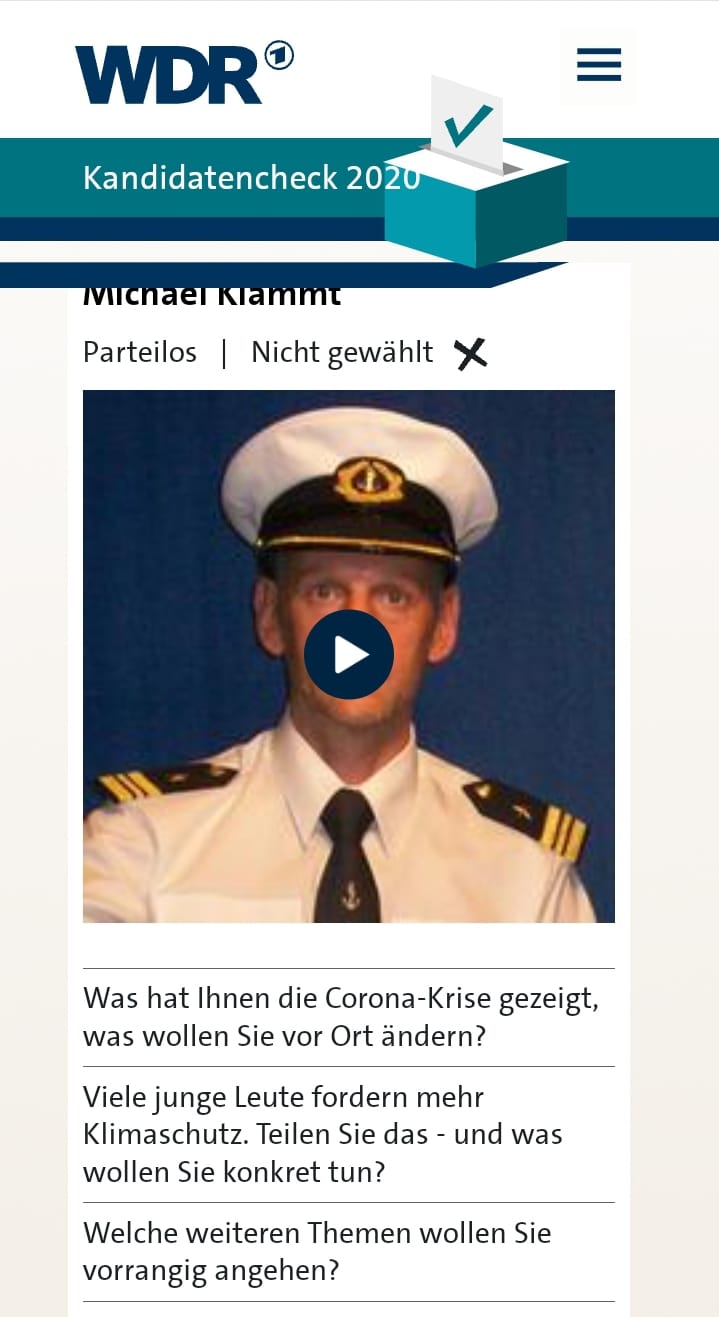Click the gold emblem on the captain's cap
719x1317 pixels.
point(369,480)
